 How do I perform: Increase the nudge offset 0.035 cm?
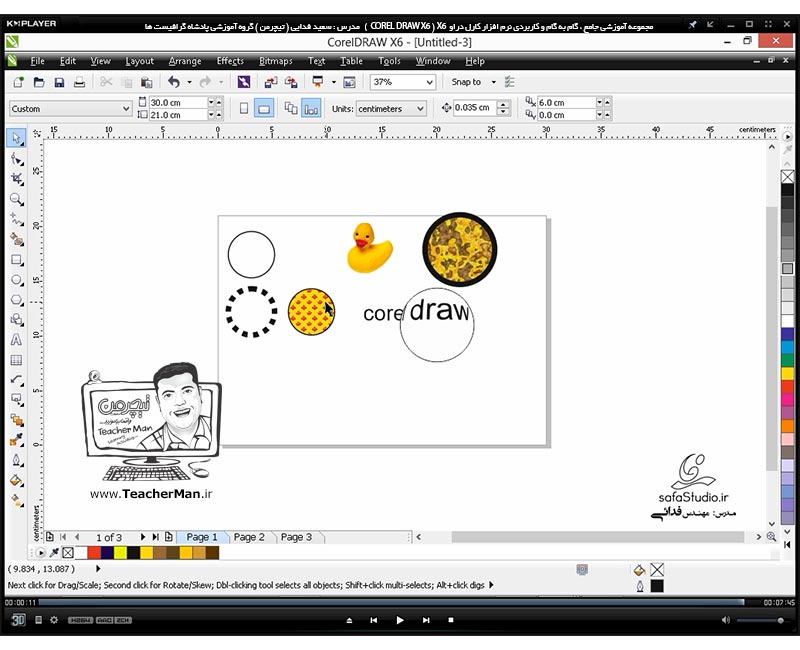click(x=504, y=105)
